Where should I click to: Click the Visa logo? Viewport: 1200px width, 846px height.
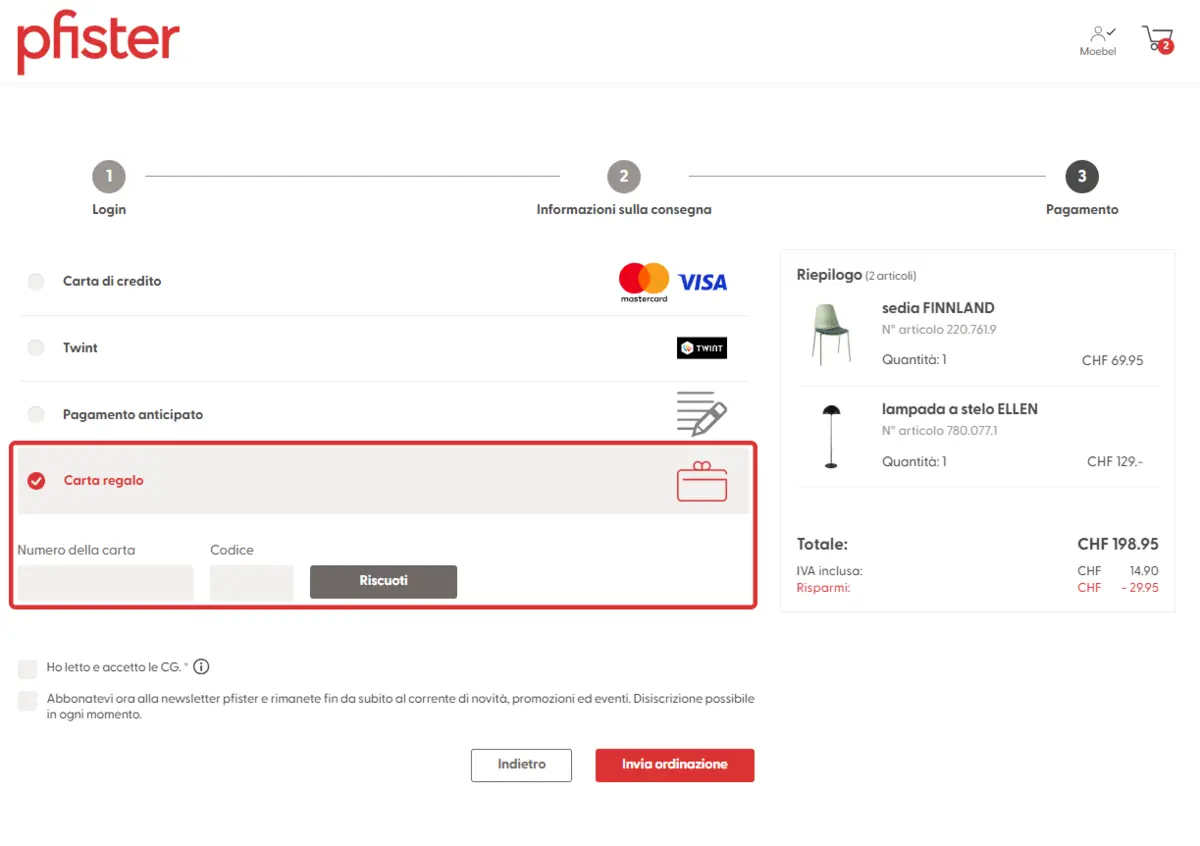pyautogui.click(x=702, y=282)
